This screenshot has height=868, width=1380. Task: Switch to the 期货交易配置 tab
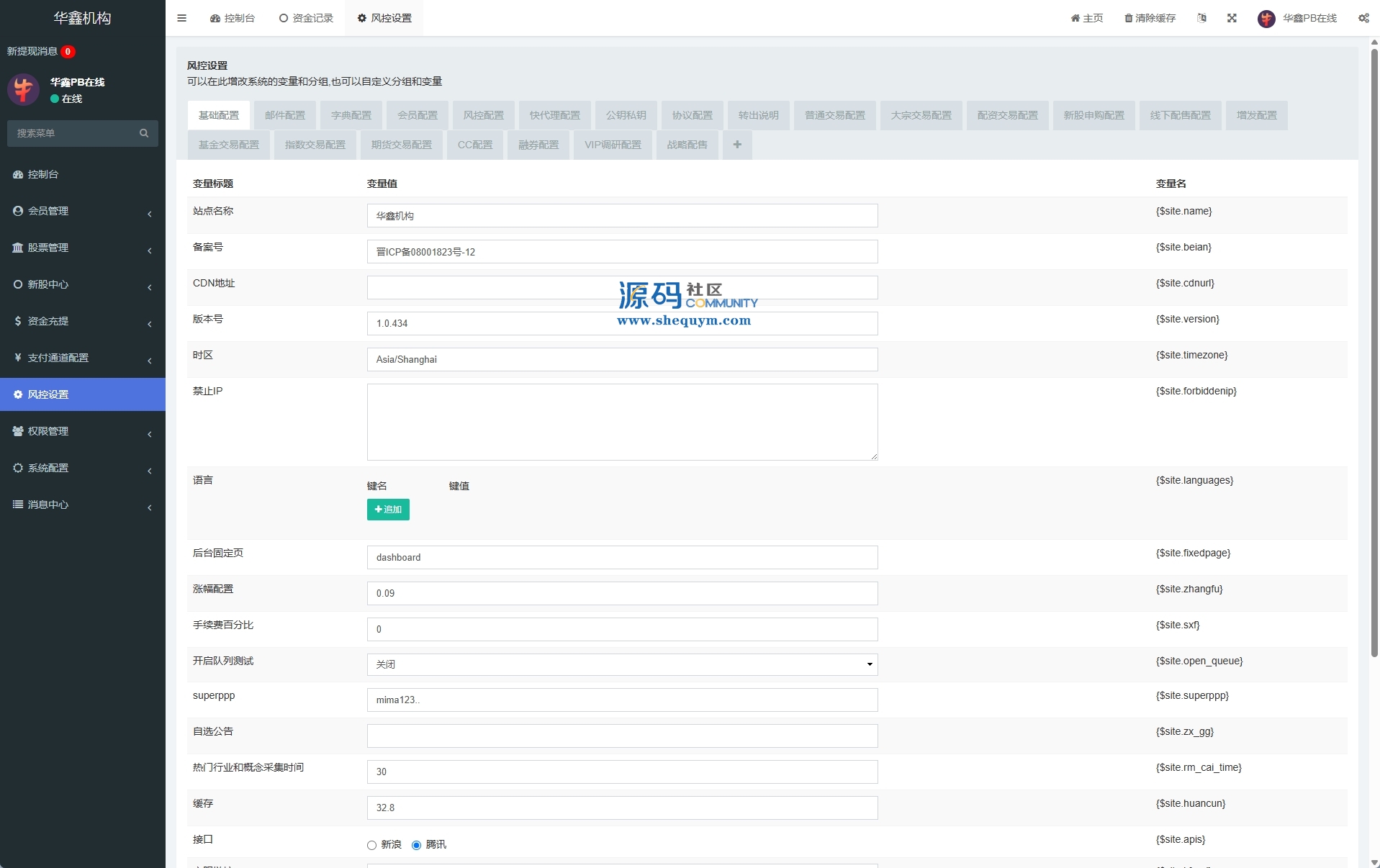[x=401, y=145]
